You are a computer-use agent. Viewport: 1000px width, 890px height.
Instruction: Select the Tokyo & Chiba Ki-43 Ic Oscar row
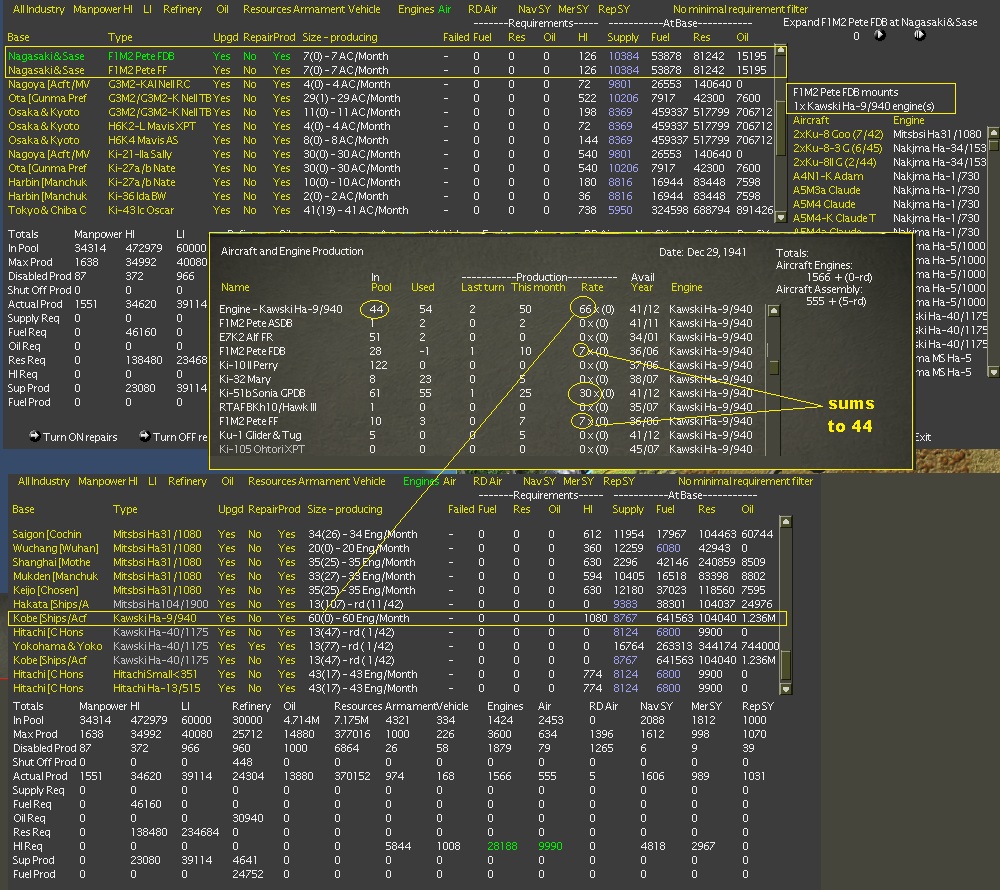[x=390, y=210]
